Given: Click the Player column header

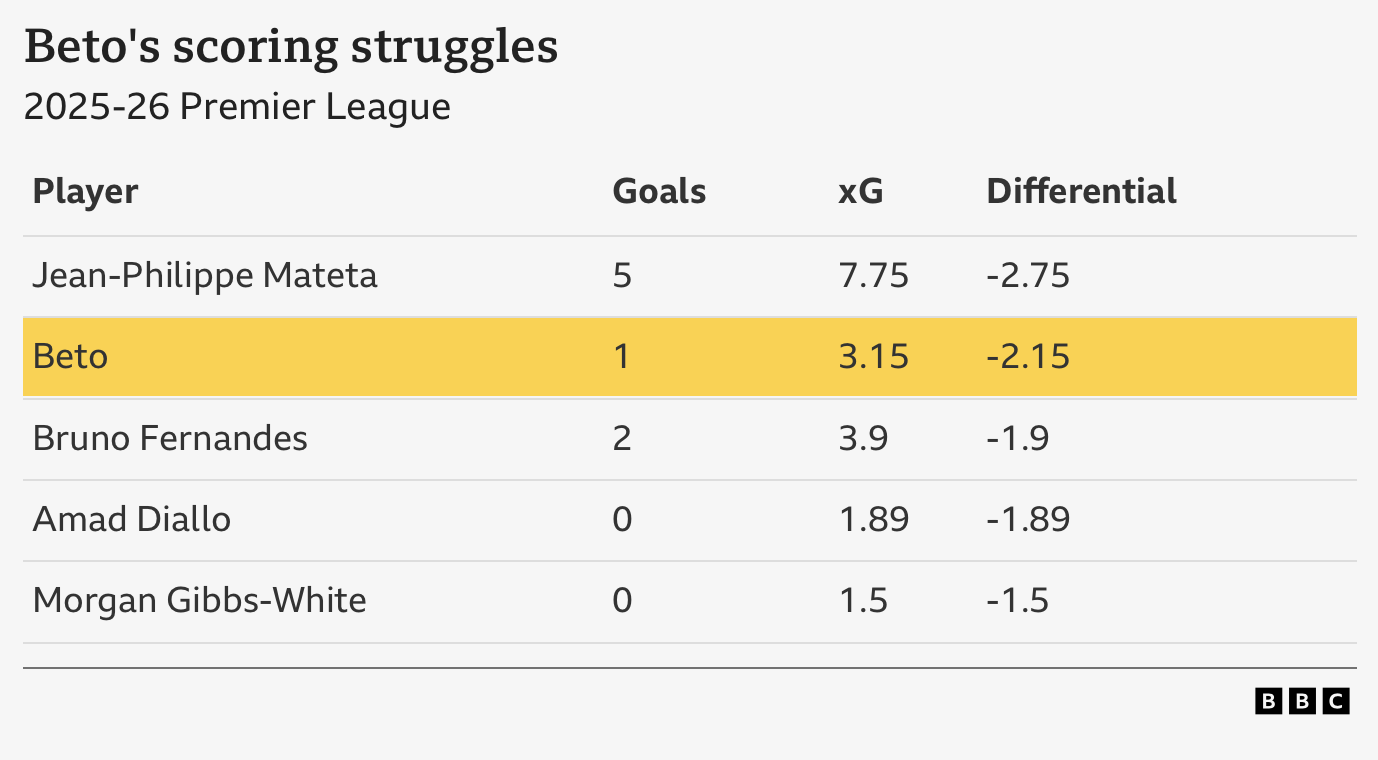Looking at the screenshot, I should (85, 191).
